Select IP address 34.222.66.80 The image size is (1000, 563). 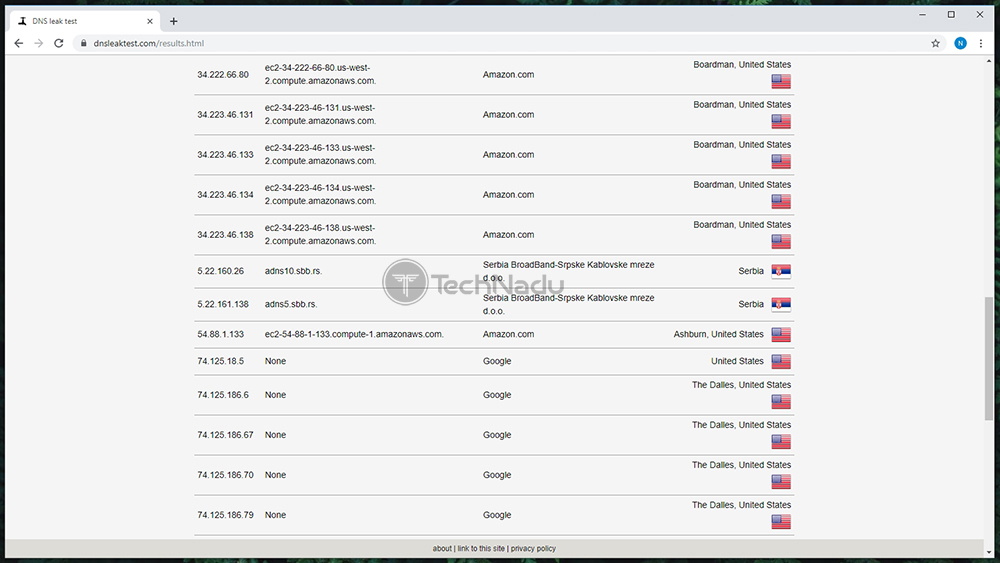[223, 75]
